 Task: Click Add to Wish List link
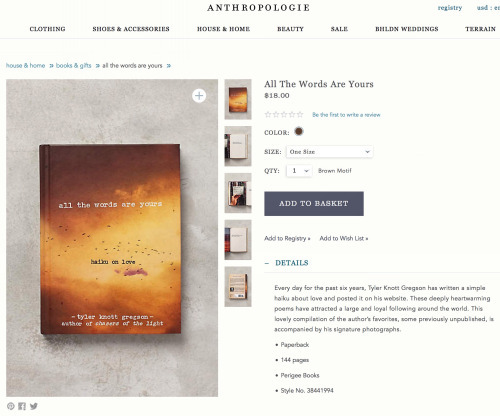[x=344, y=238]
